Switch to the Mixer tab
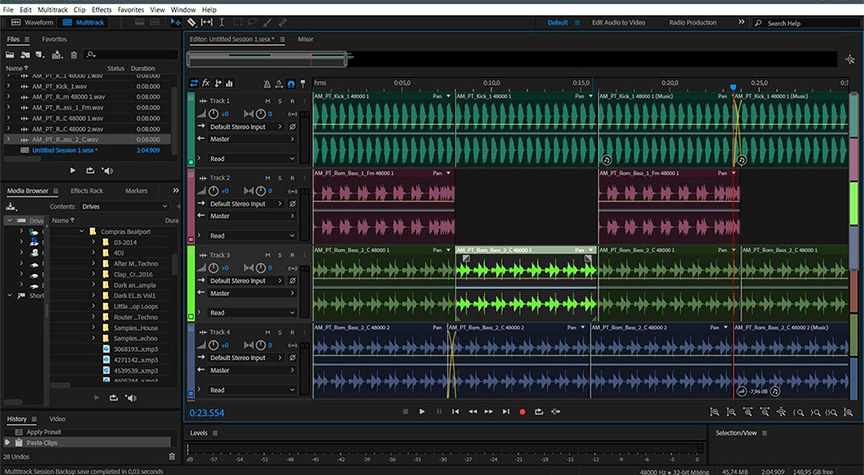The width and height of the screenshot is (864, 475). [305, 39]
